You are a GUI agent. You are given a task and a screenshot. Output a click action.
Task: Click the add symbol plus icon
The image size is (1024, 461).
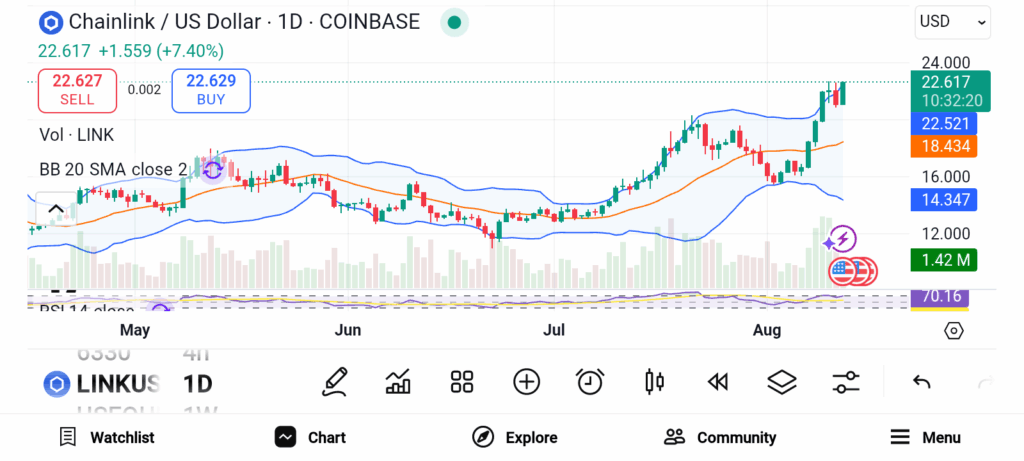(526, 381)
